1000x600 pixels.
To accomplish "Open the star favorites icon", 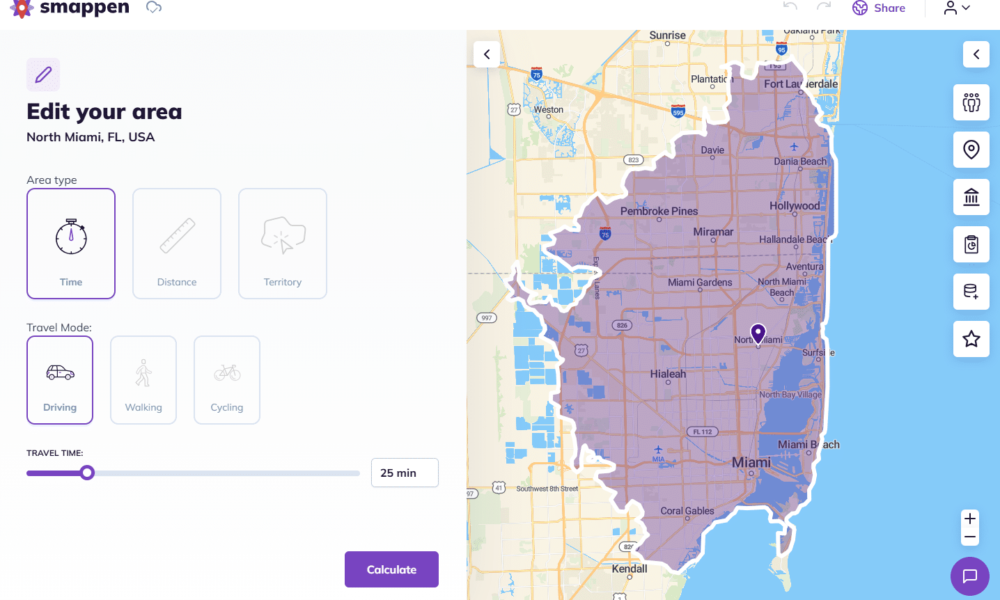I will tap(970, 339).
